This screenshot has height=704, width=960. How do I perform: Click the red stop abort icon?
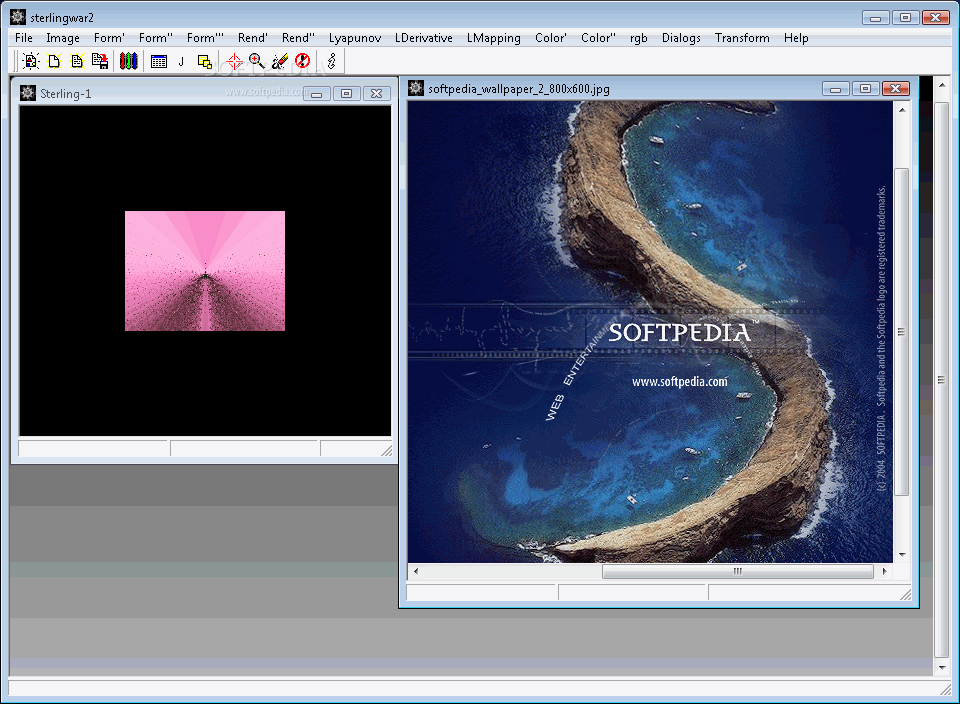(302, 61)
